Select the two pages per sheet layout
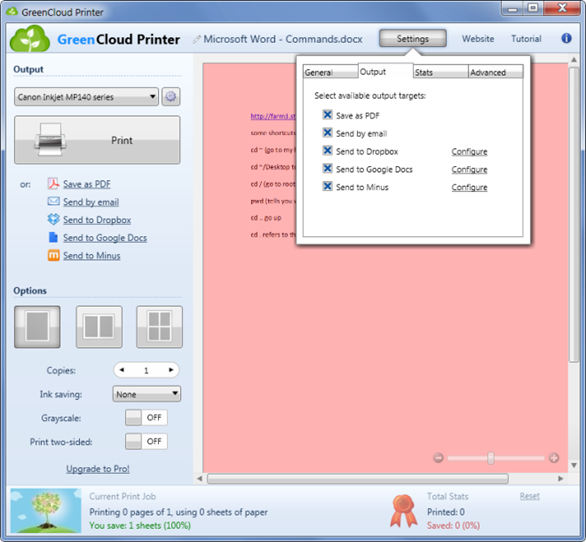Screen dimensions: 586x542 [x=99, y=327]
